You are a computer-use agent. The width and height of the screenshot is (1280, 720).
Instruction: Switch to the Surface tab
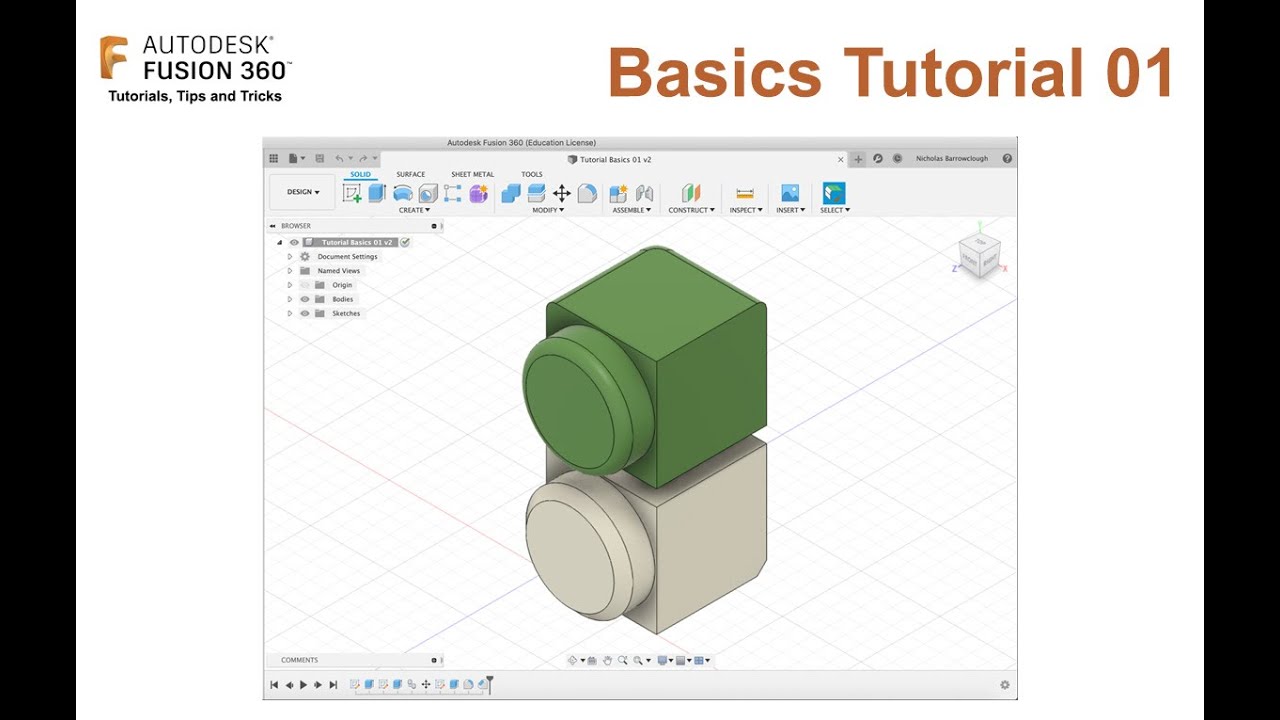(411, 174)
